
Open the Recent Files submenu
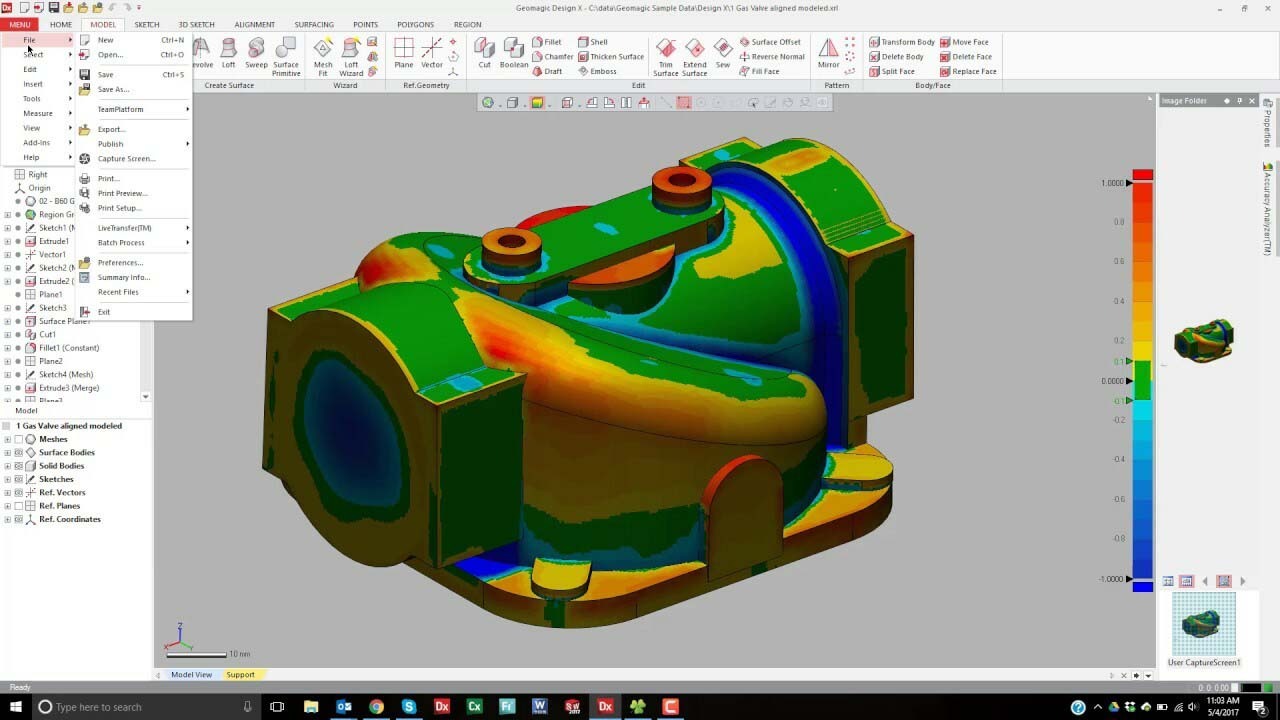[134, 292]
